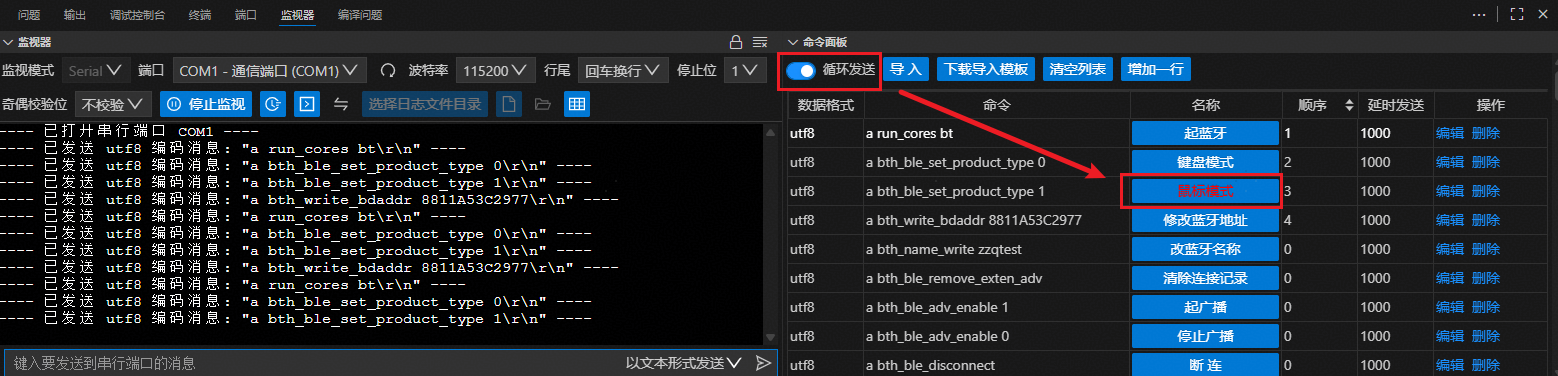Switch to the 输出 tab
Image resolution: width=1558 pixels, height=376 pixels.
click(x=75, y=15)
